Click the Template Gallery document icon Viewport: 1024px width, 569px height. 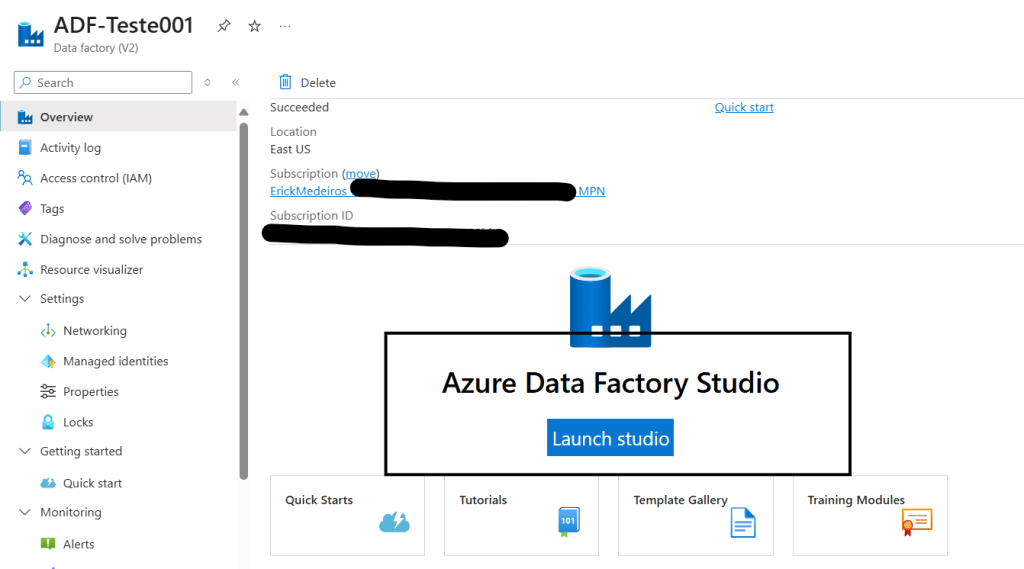coord(743,522)
